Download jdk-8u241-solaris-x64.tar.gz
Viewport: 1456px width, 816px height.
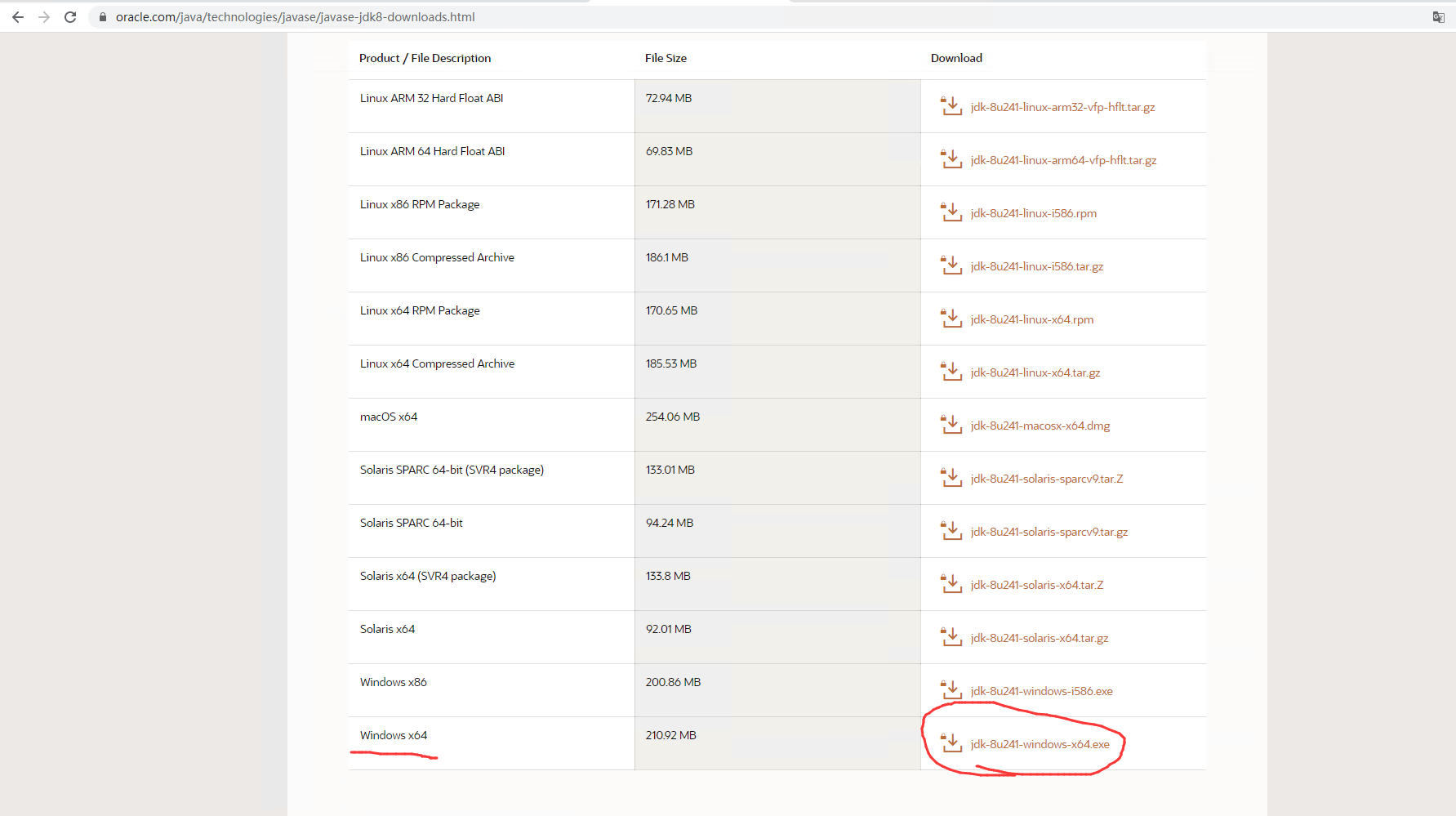1040,638
